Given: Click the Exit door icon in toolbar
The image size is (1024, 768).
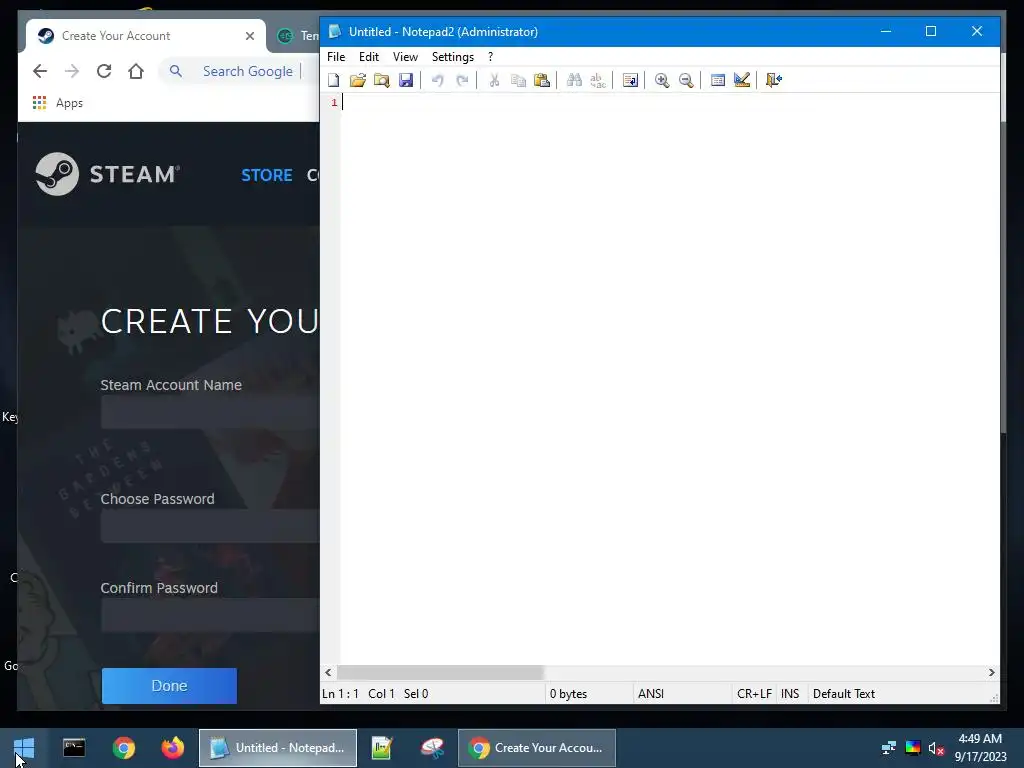Looking at the screenshot, I should 774,80.
